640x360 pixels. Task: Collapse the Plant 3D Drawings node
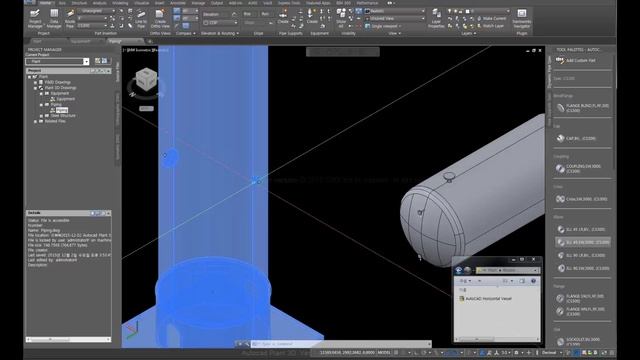(35, 88)
